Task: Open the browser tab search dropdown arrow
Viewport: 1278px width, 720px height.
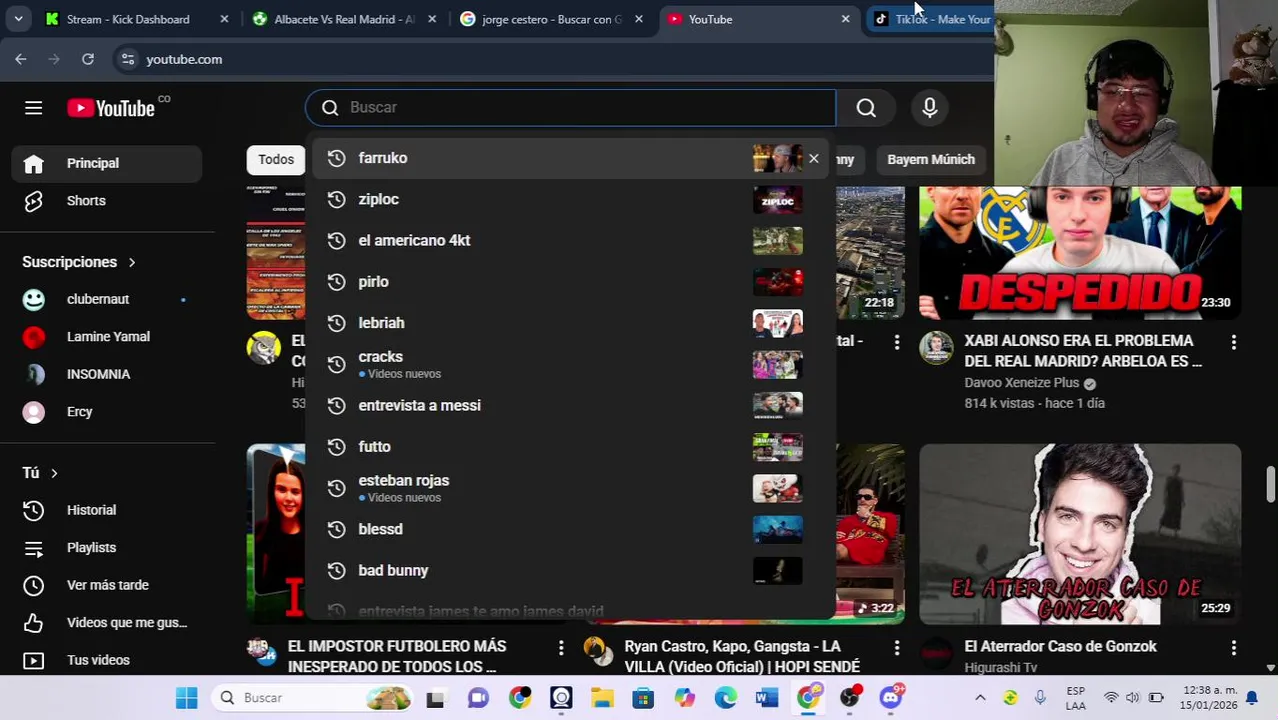Action: point(18,19)
